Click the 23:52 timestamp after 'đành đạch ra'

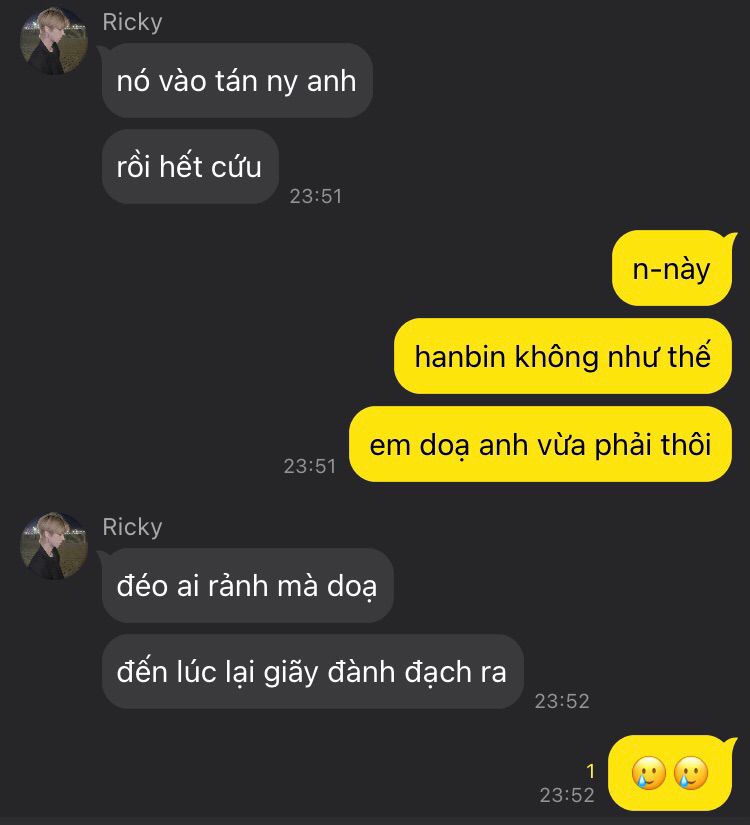[562, 701]
